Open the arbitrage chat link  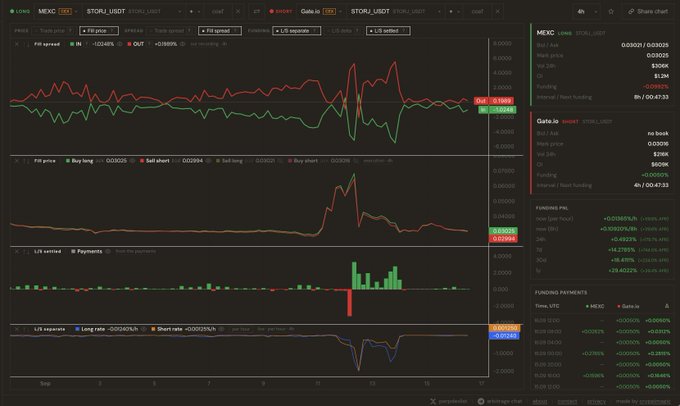pyautogui.click(x=500, y=401)
